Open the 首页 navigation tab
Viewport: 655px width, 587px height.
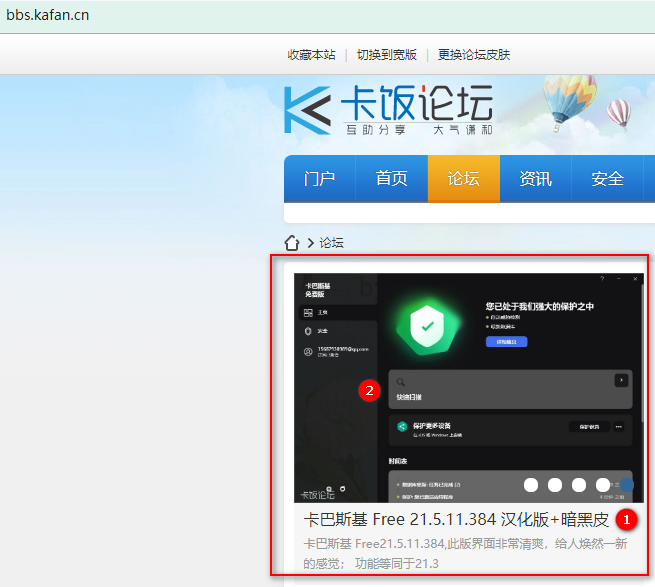391,179
